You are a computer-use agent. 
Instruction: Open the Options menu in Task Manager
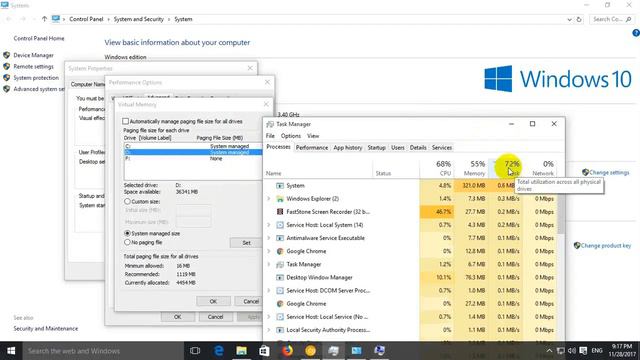291,136
